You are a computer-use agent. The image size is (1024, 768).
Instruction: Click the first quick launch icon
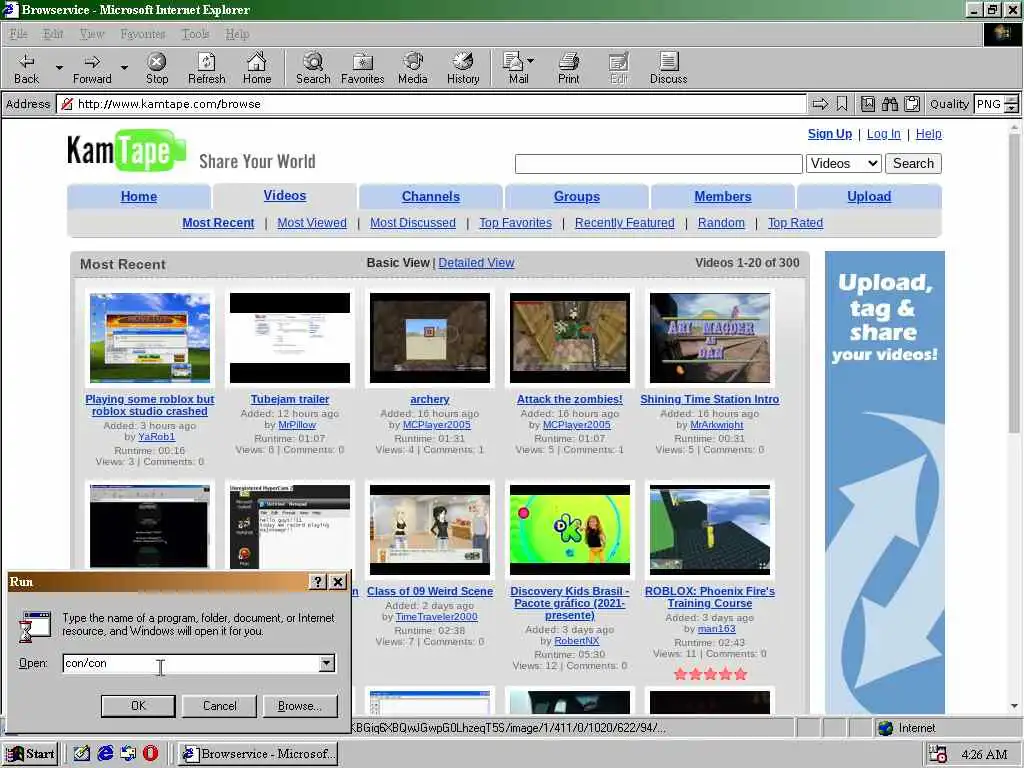click(x=82, y=753)
